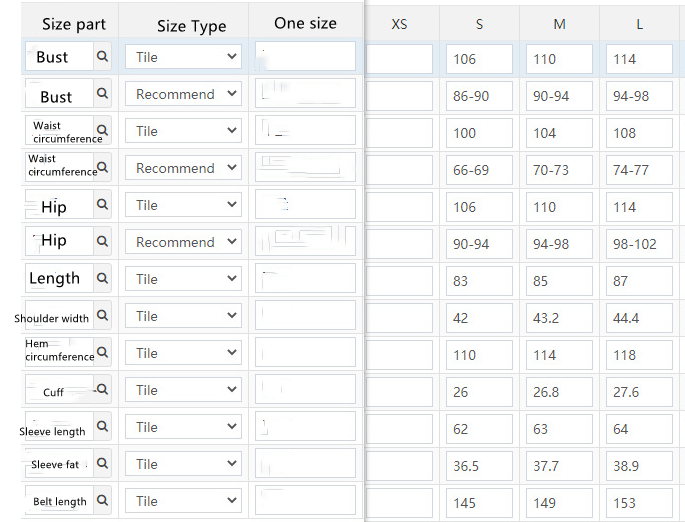
Task: Click the search icon next to Shoulder width
Action: 102,316
